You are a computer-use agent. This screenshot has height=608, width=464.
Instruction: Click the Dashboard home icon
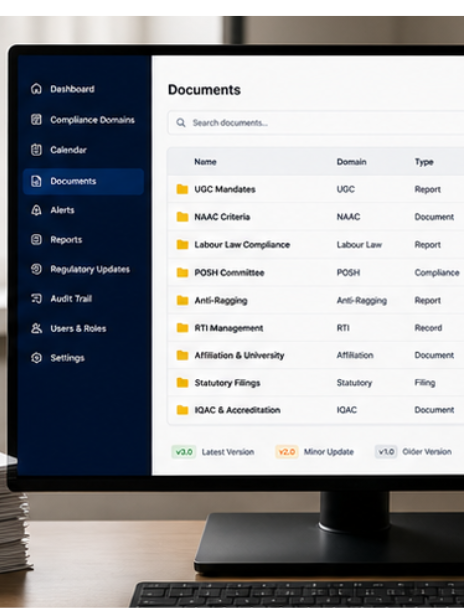tap(36, 89)
